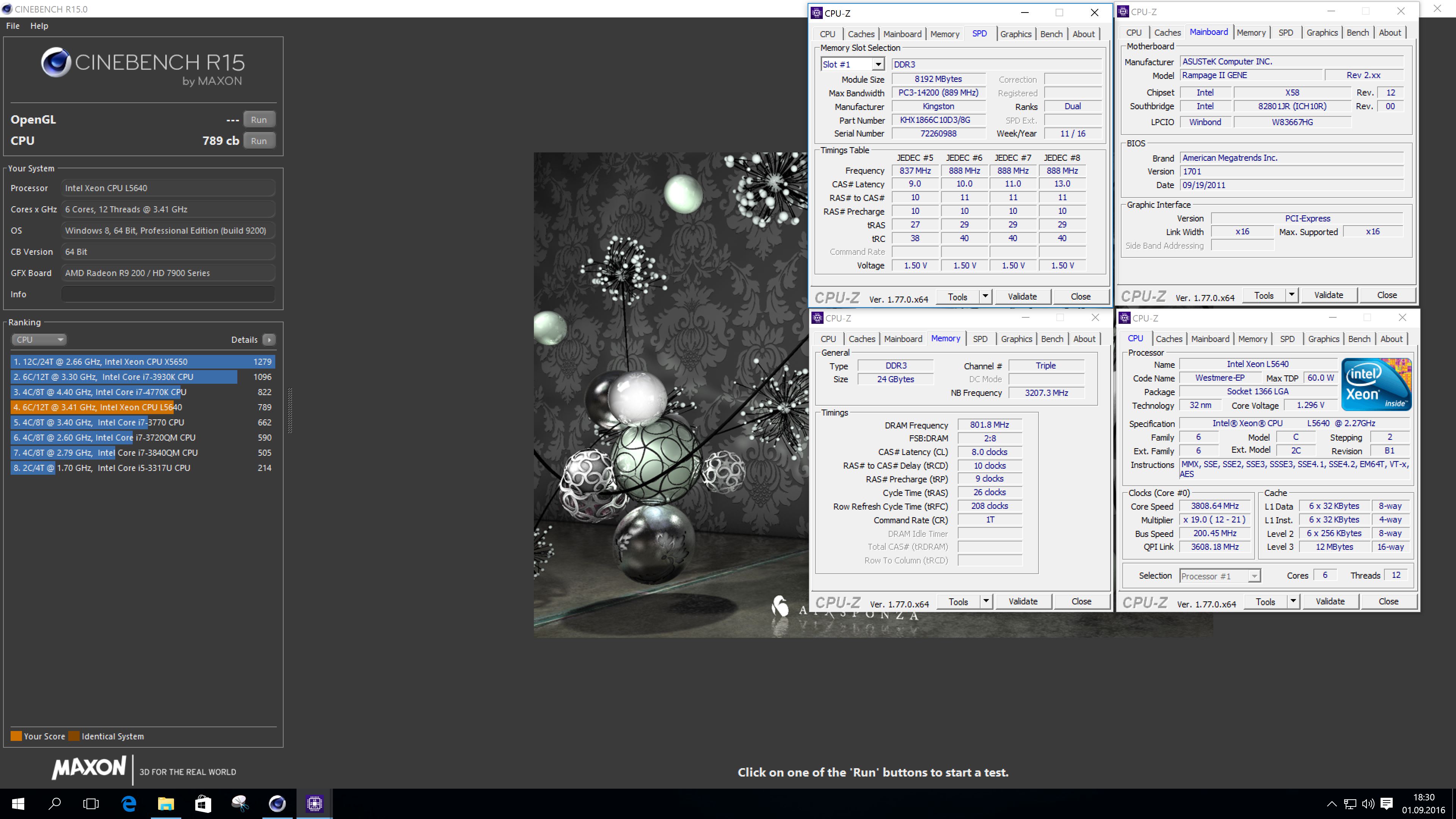Viewport: 1456px width, 819px height.
Task: Click the CPU-Z icon in the Memory window title bar
Action: pyautogui.click(x=817, y=318)
